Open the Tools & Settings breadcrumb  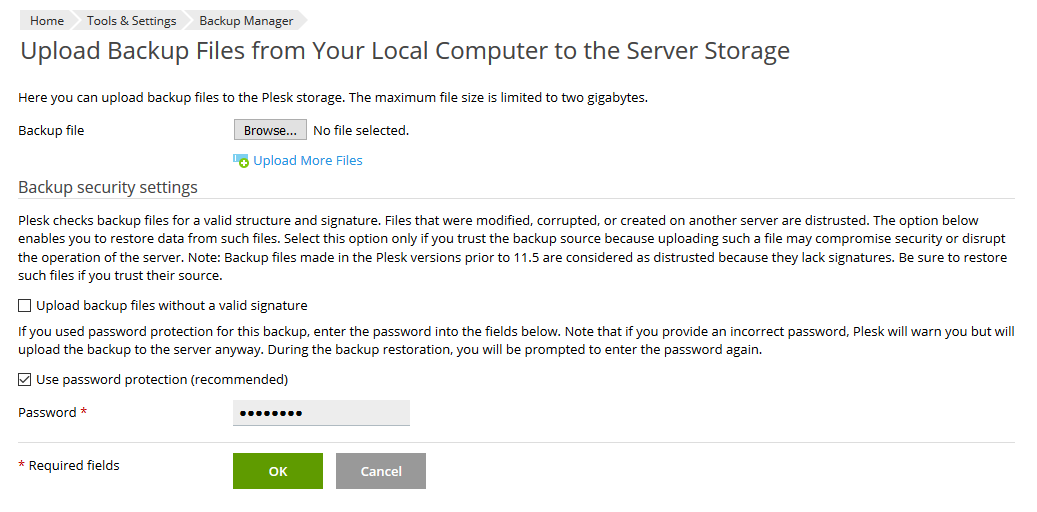click(131, 20)
